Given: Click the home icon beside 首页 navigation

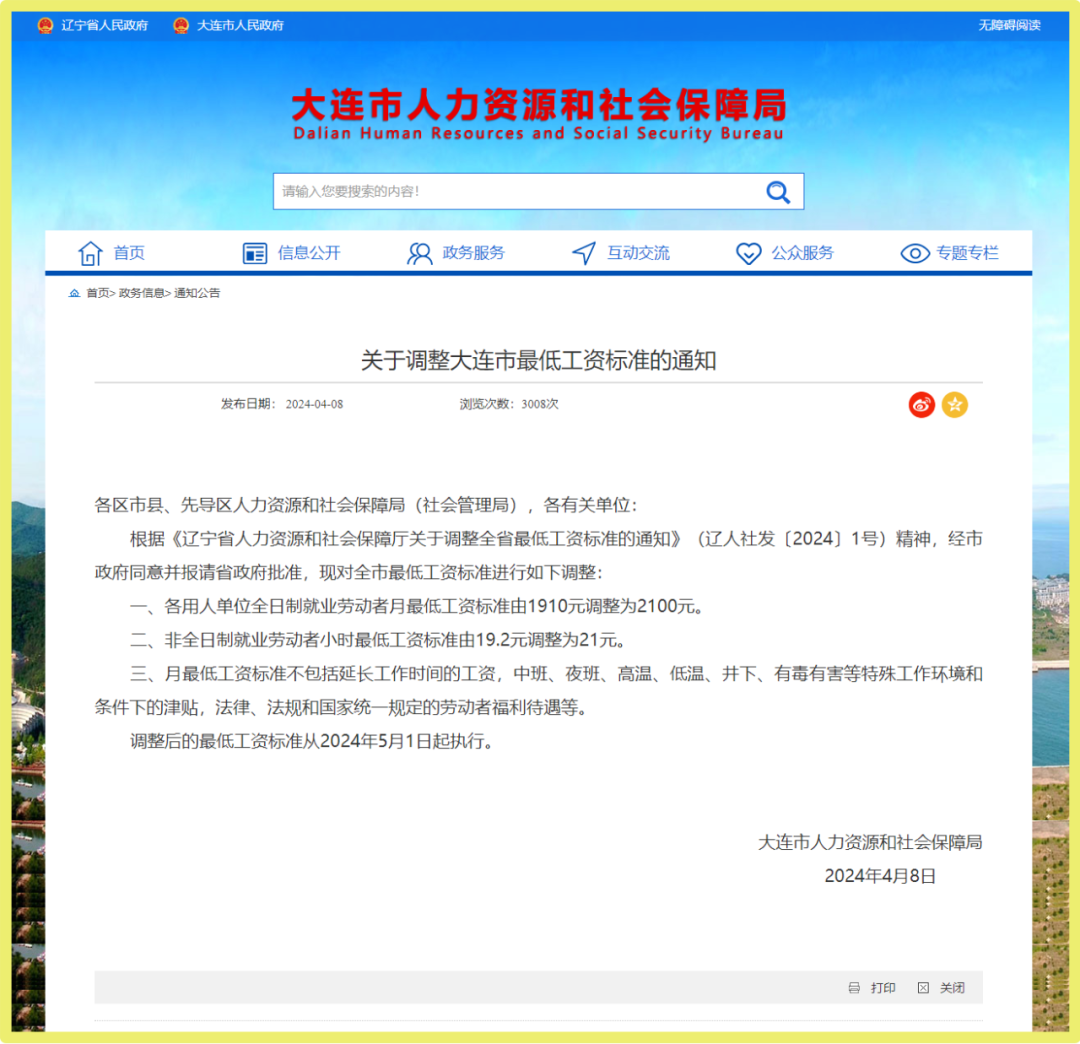Looking at the screenshot, I should pos(89,253).
